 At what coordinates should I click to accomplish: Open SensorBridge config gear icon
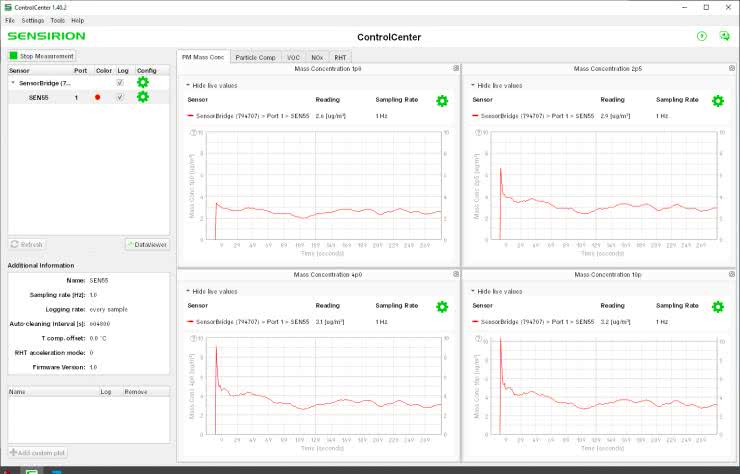pyautogui.click(x=143, y=83)
